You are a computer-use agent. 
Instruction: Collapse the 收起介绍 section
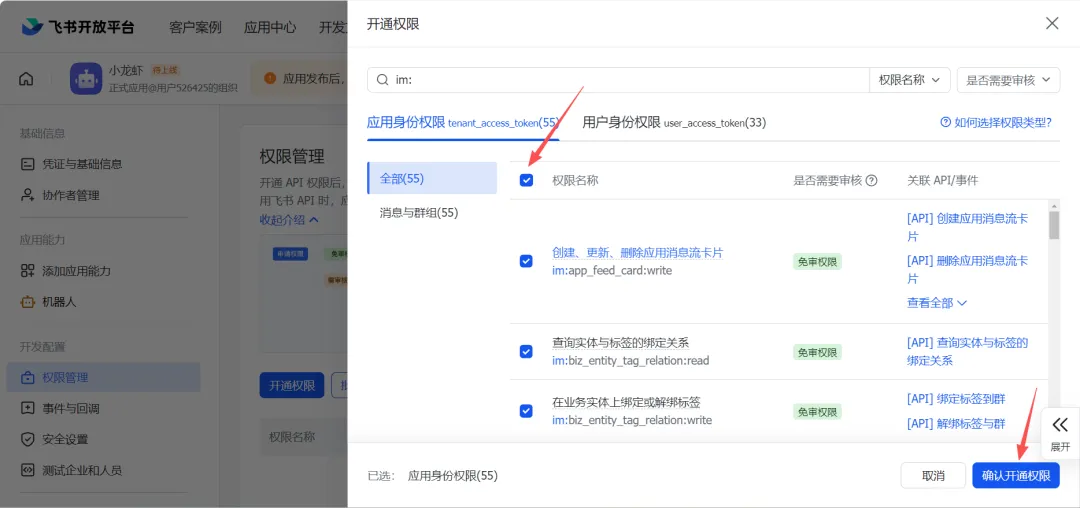point(289,220)
